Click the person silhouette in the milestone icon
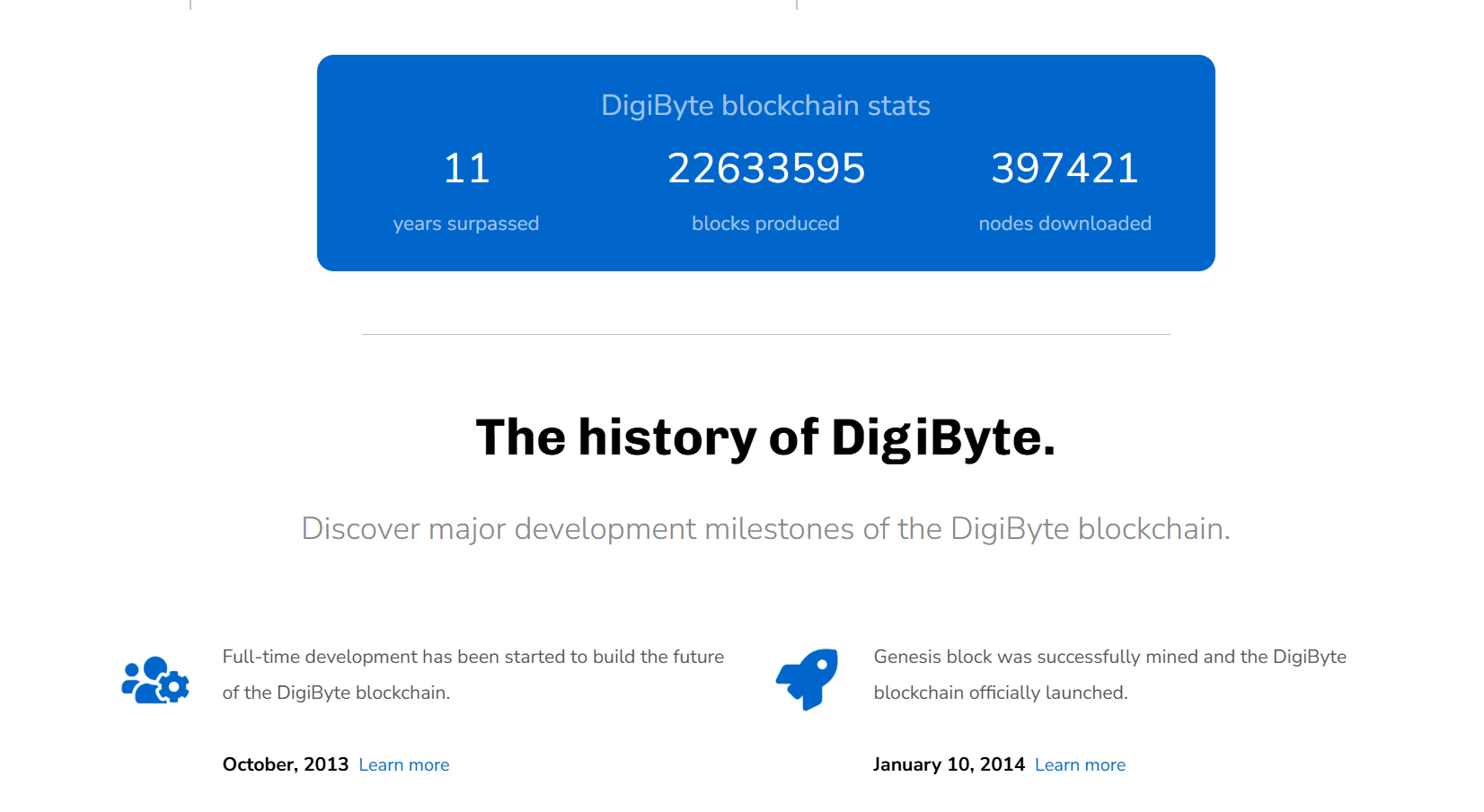This screenshot has width=1484, height=812. 133,669
